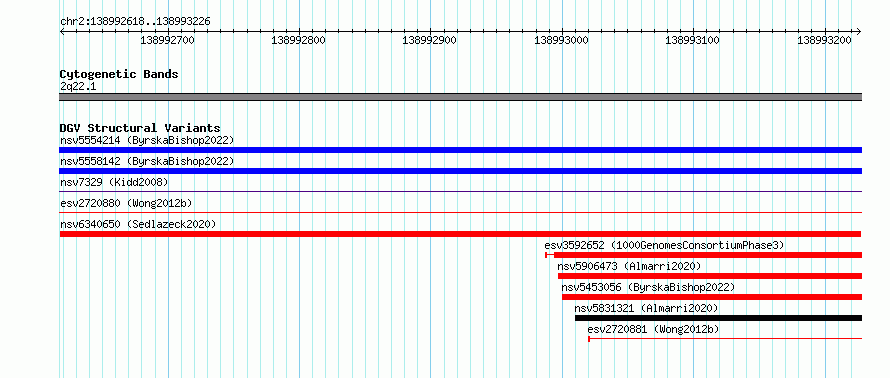Click the red bar for esv3592652
The height and width of the screenshot is (378, 890).
pos(703,255)
